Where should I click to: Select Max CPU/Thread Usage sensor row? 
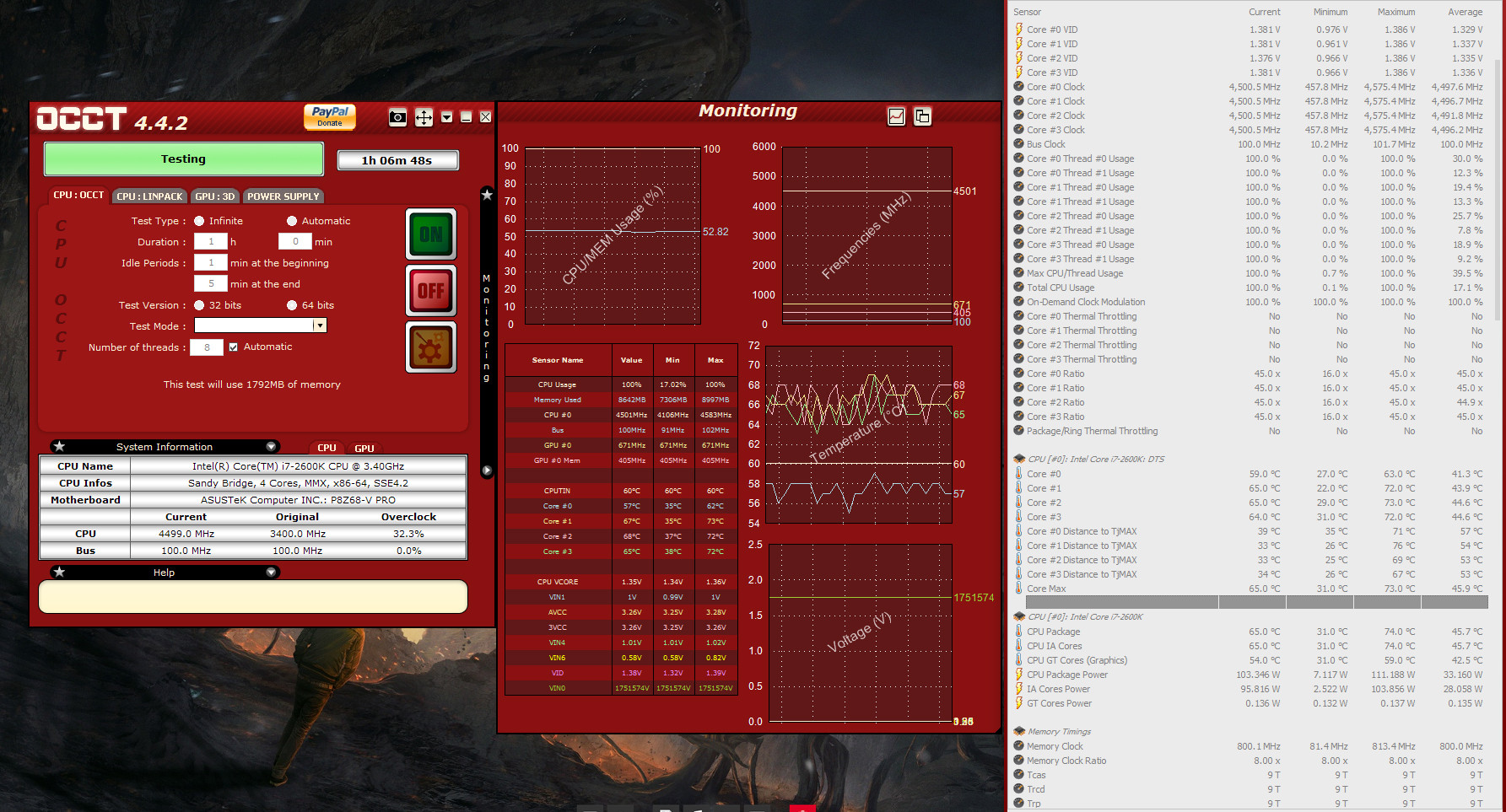[x=1249, y=273]
